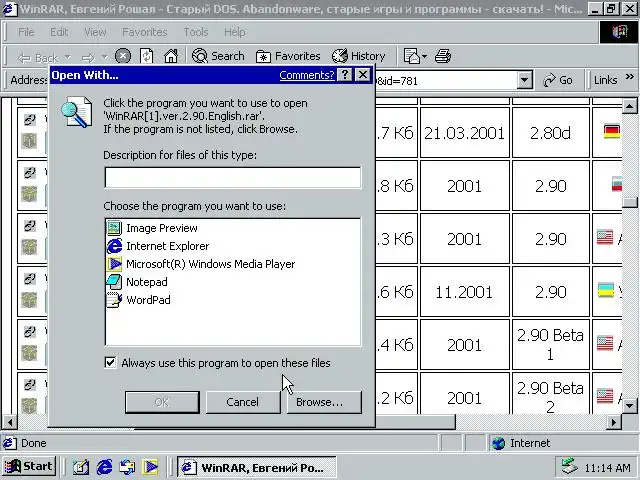Image resolution: width=640 pixels, height=480 pixels.
Task: Open the View menu
Action: [x=95, y=32]
